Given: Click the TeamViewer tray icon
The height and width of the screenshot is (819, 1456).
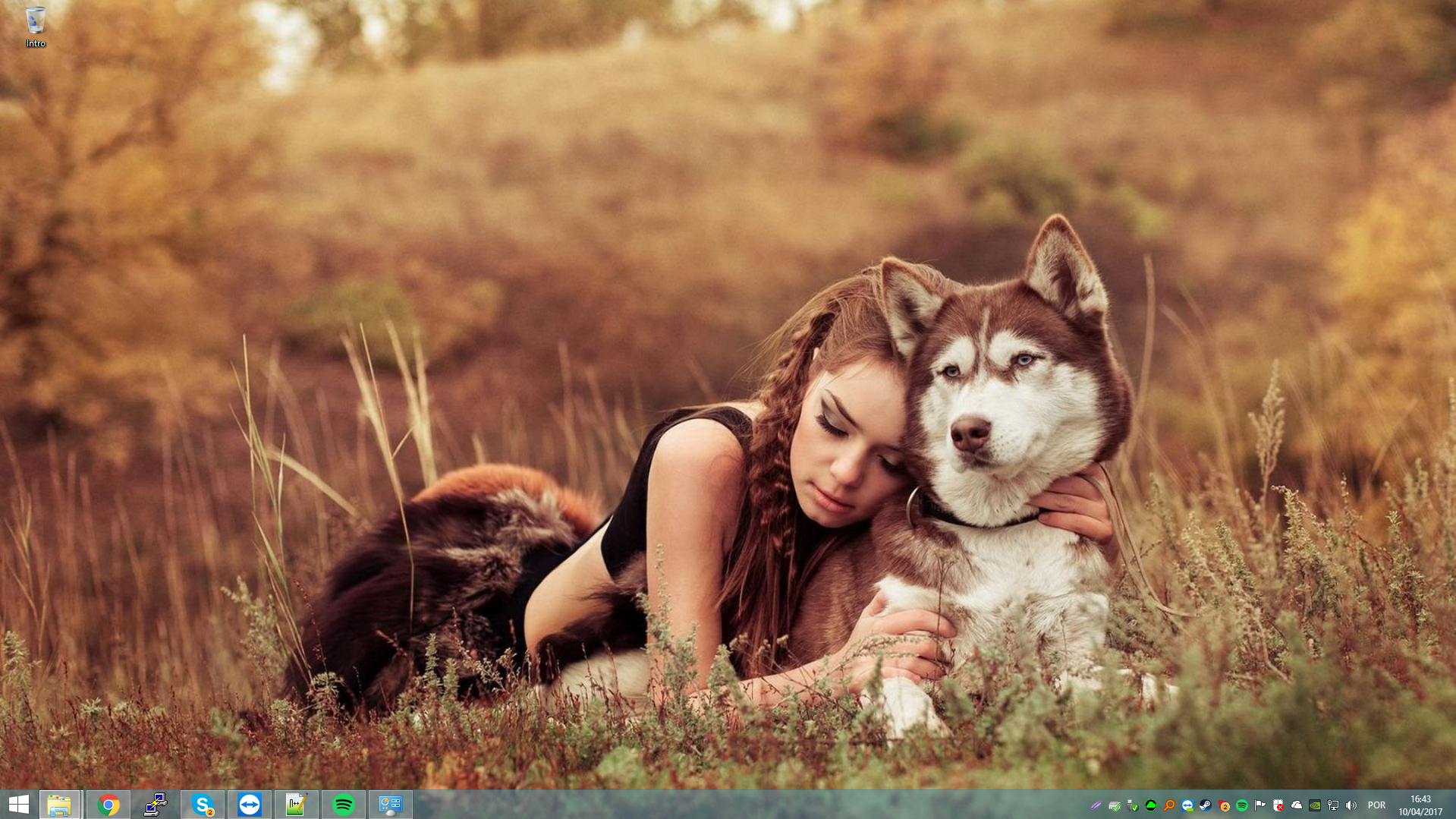Looking at the screenshot, I should tap(1187, 805).
